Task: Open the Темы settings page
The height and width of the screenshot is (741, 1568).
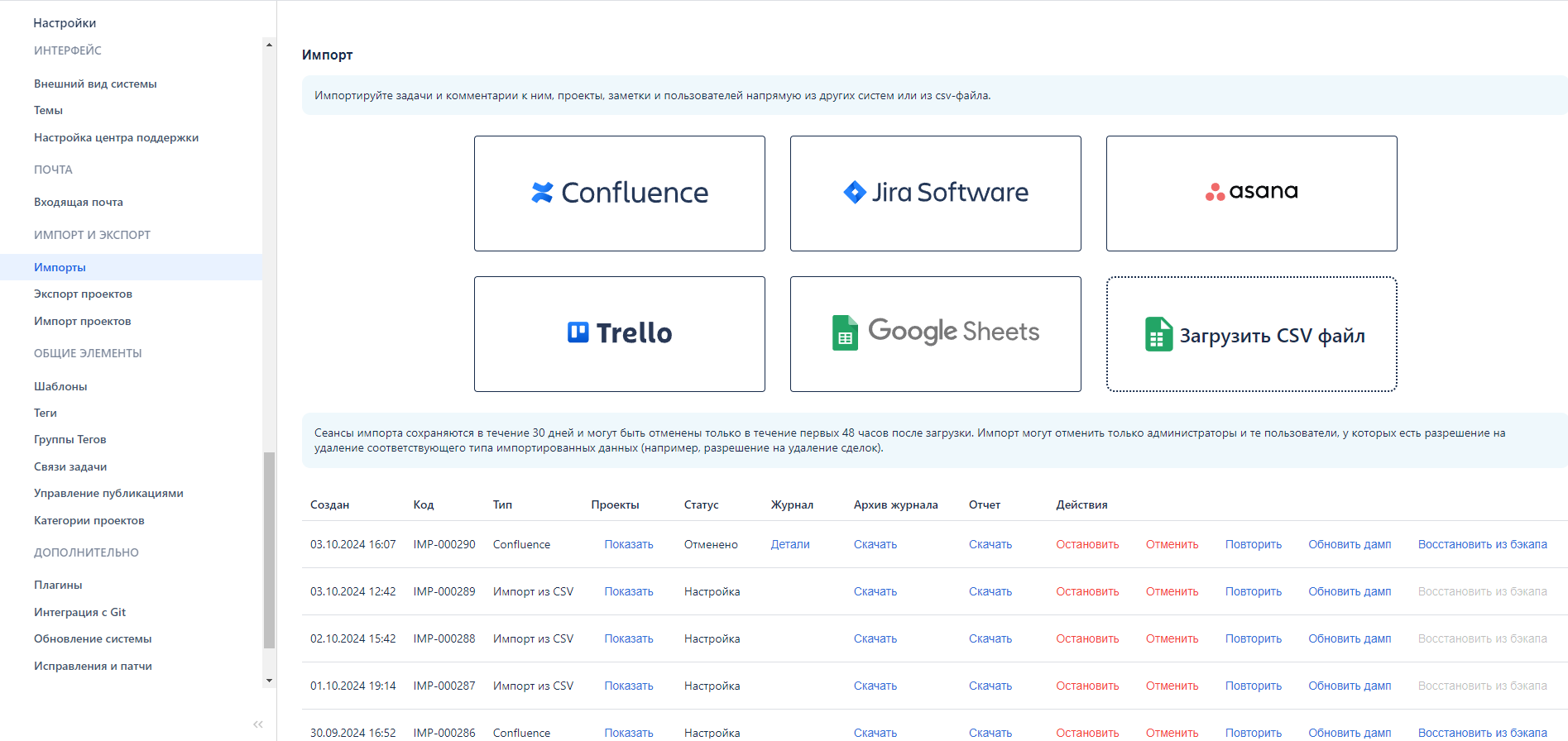Action: (x=48, y=110)
